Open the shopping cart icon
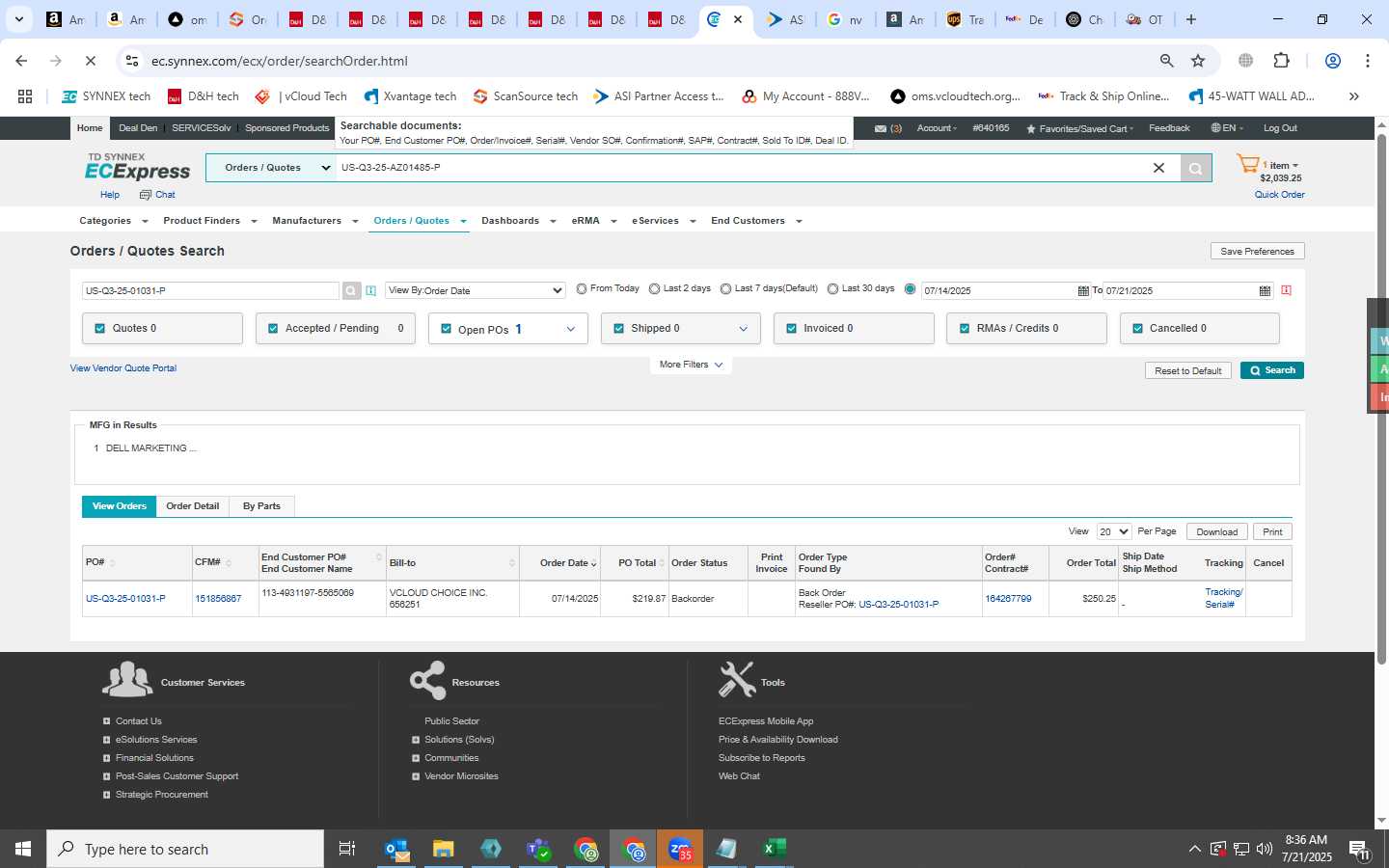The height and width of the screenshot is (868, 1389). pyautogui.click(x=1248, y=165)
